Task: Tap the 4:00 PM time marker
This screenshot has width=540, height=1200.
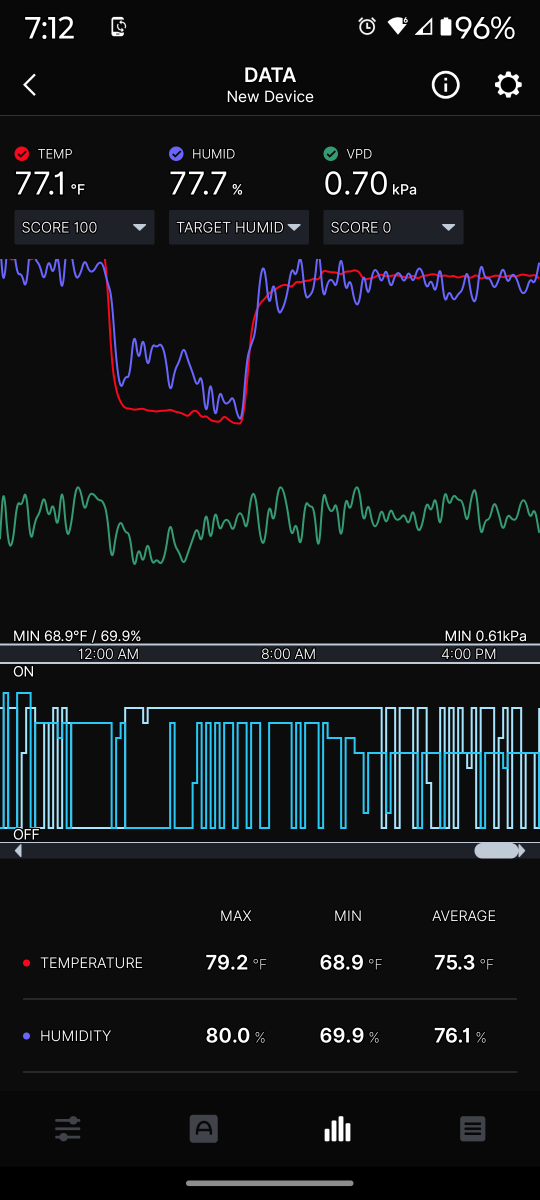Action: coord(468,654)
